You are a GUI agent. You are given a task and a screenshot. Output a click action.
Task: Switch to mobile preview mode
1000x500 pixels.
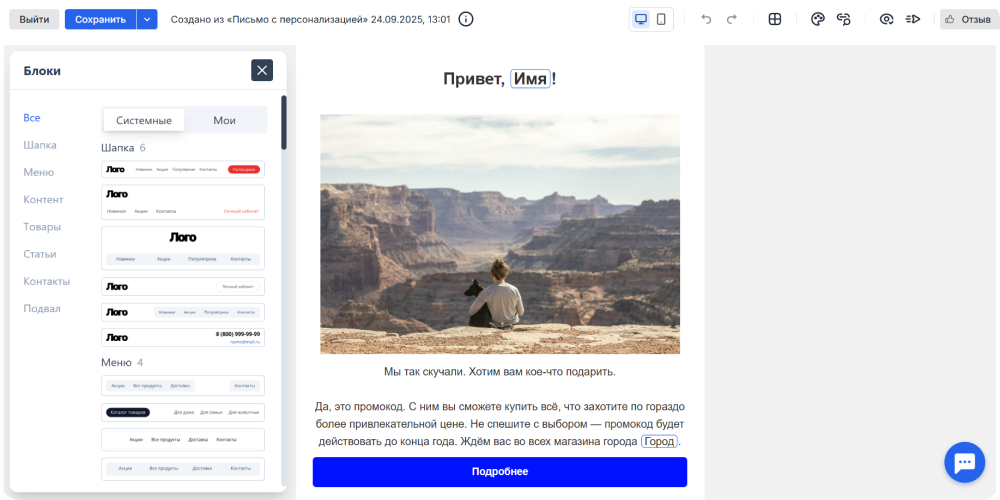(661, 19)
